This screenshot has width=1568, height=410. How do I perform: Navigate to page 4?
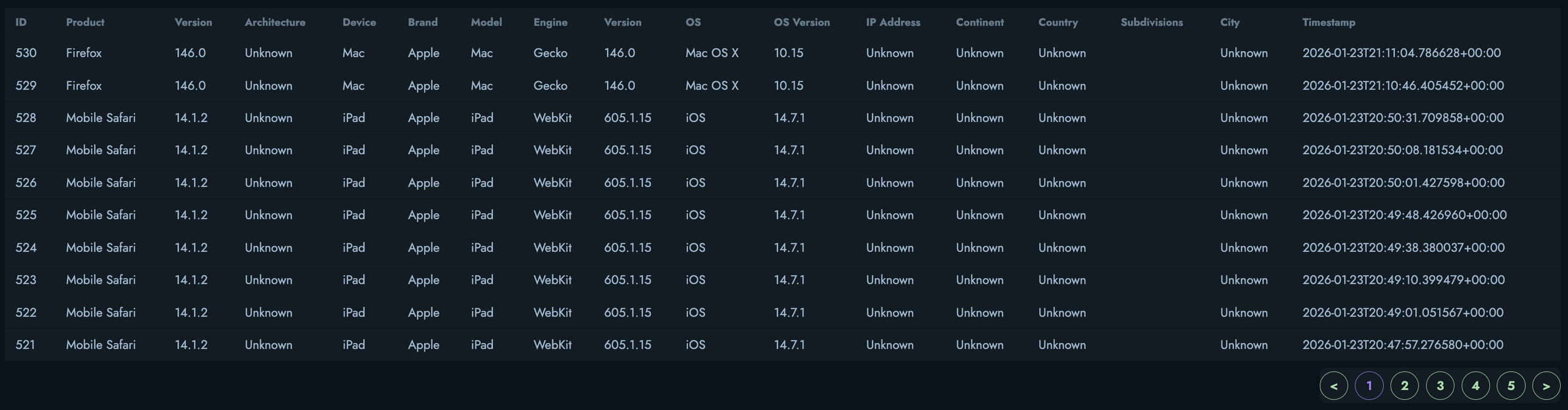[x=1475, y=386]
